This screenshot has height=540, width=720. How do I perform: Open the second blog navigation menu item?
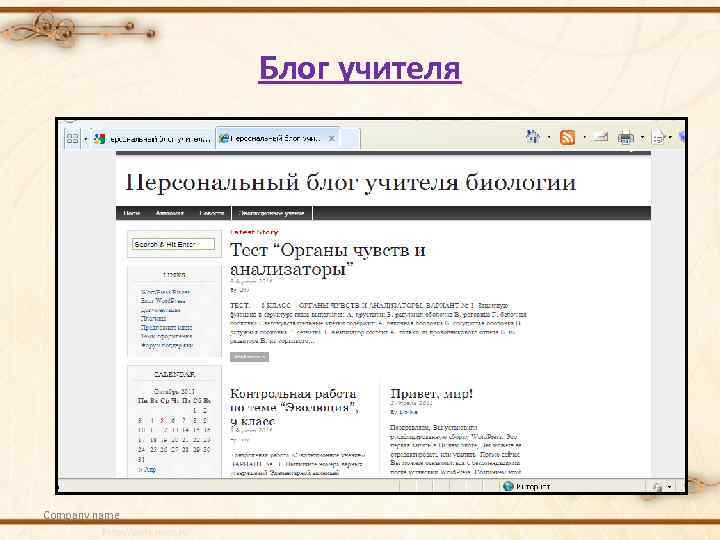click(169, 213)
